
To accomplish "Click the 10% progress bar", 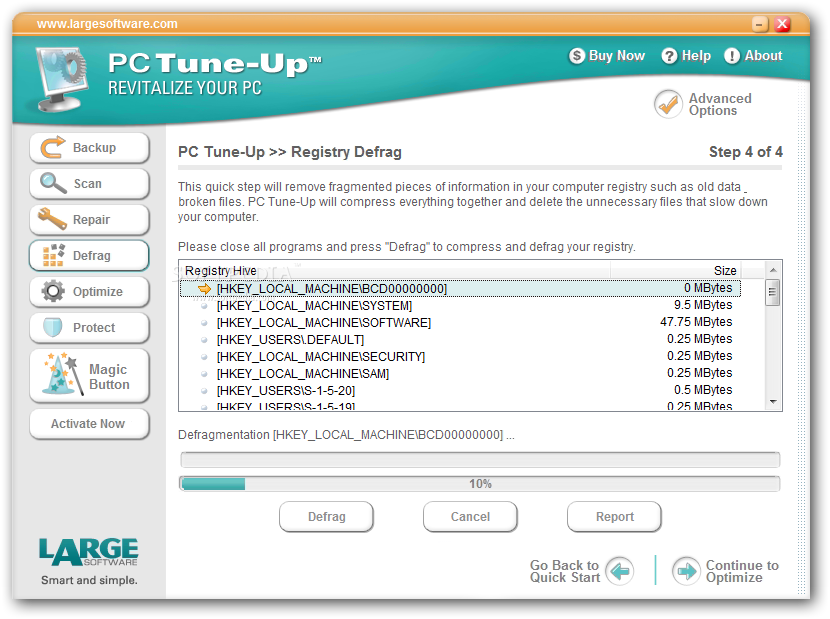I will [480, 483].
